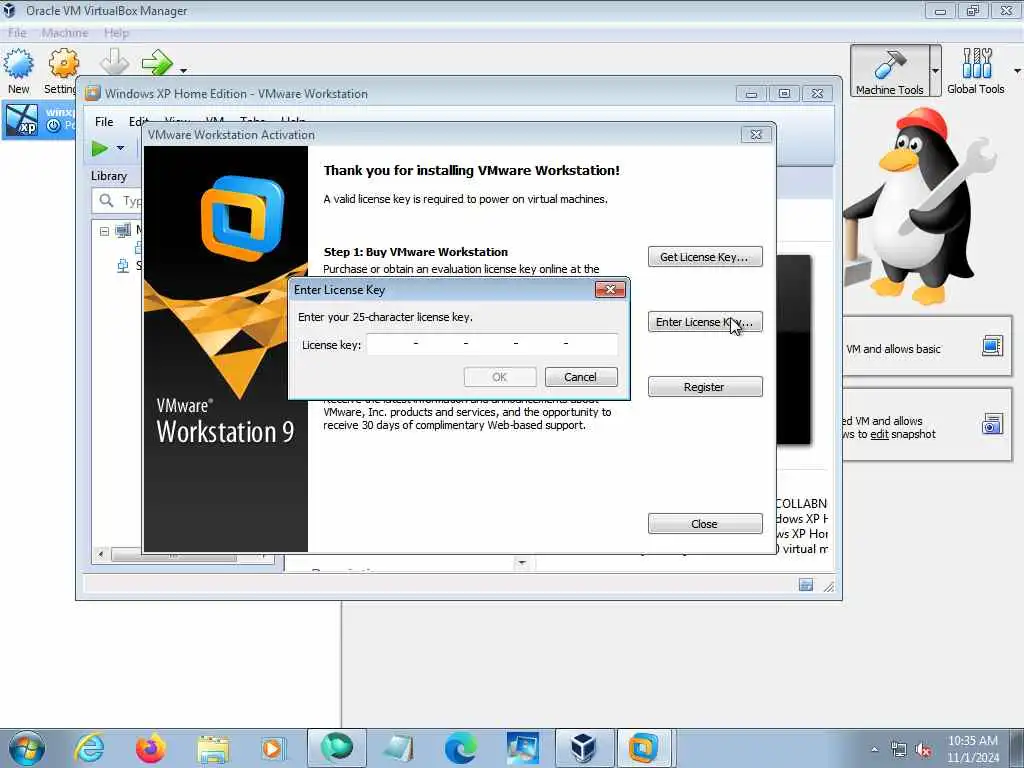Open the media player taskbar icon

tap(272, 748)
